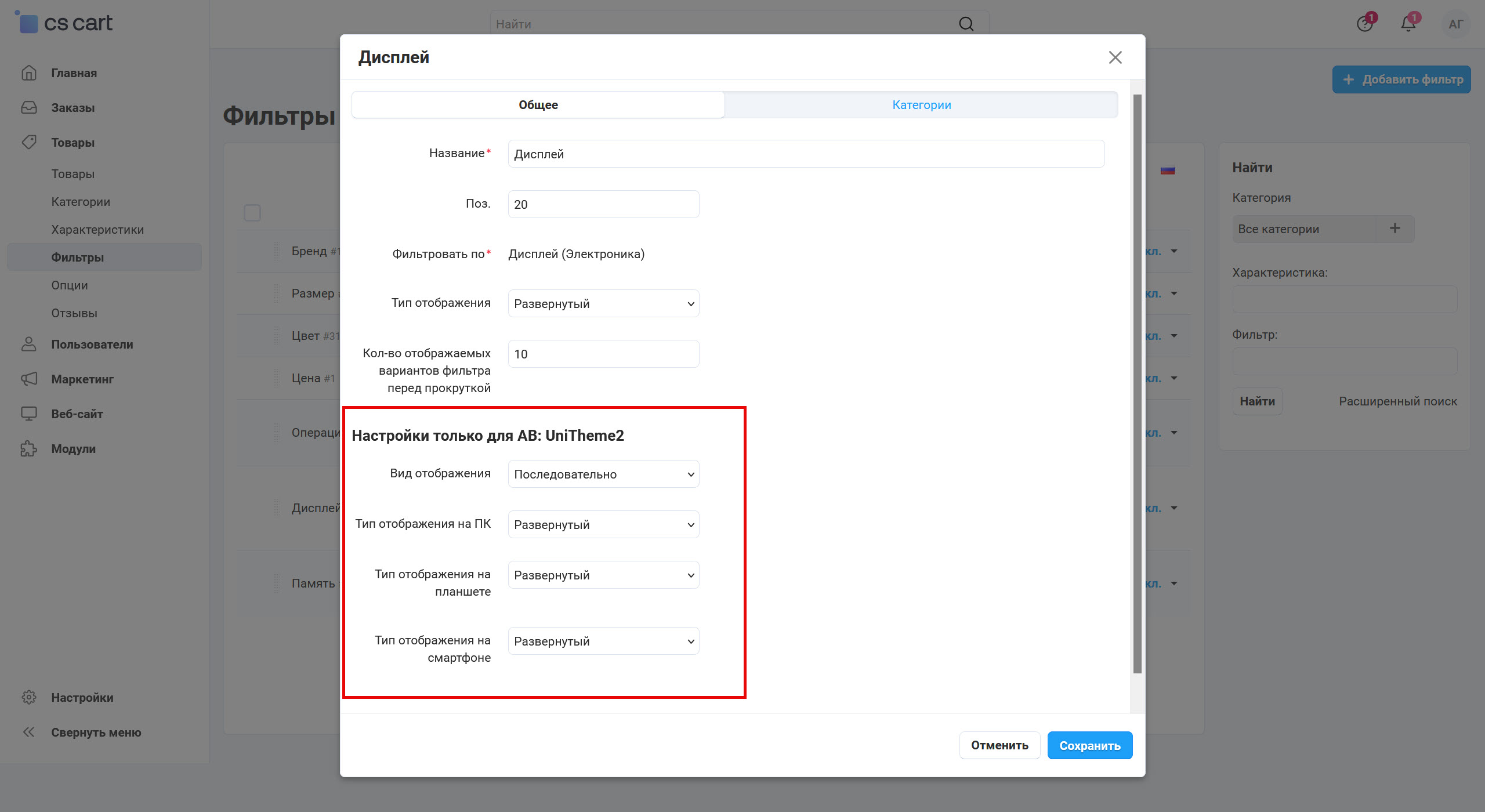Click the Найти button in the search panel
The width and height of the screenshot is (1485, 812).
(x=1257, y=401)
